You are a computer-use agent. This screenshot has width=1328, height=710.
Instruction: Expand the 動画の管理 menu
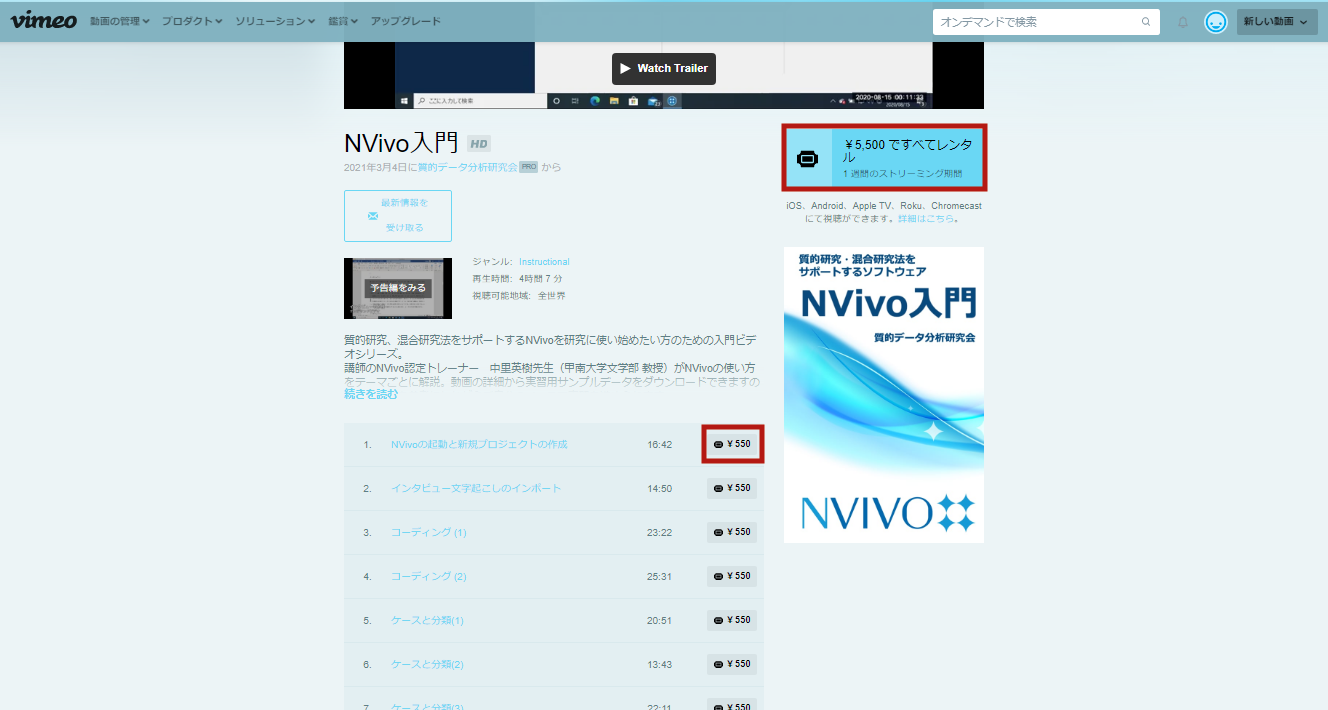120,21
